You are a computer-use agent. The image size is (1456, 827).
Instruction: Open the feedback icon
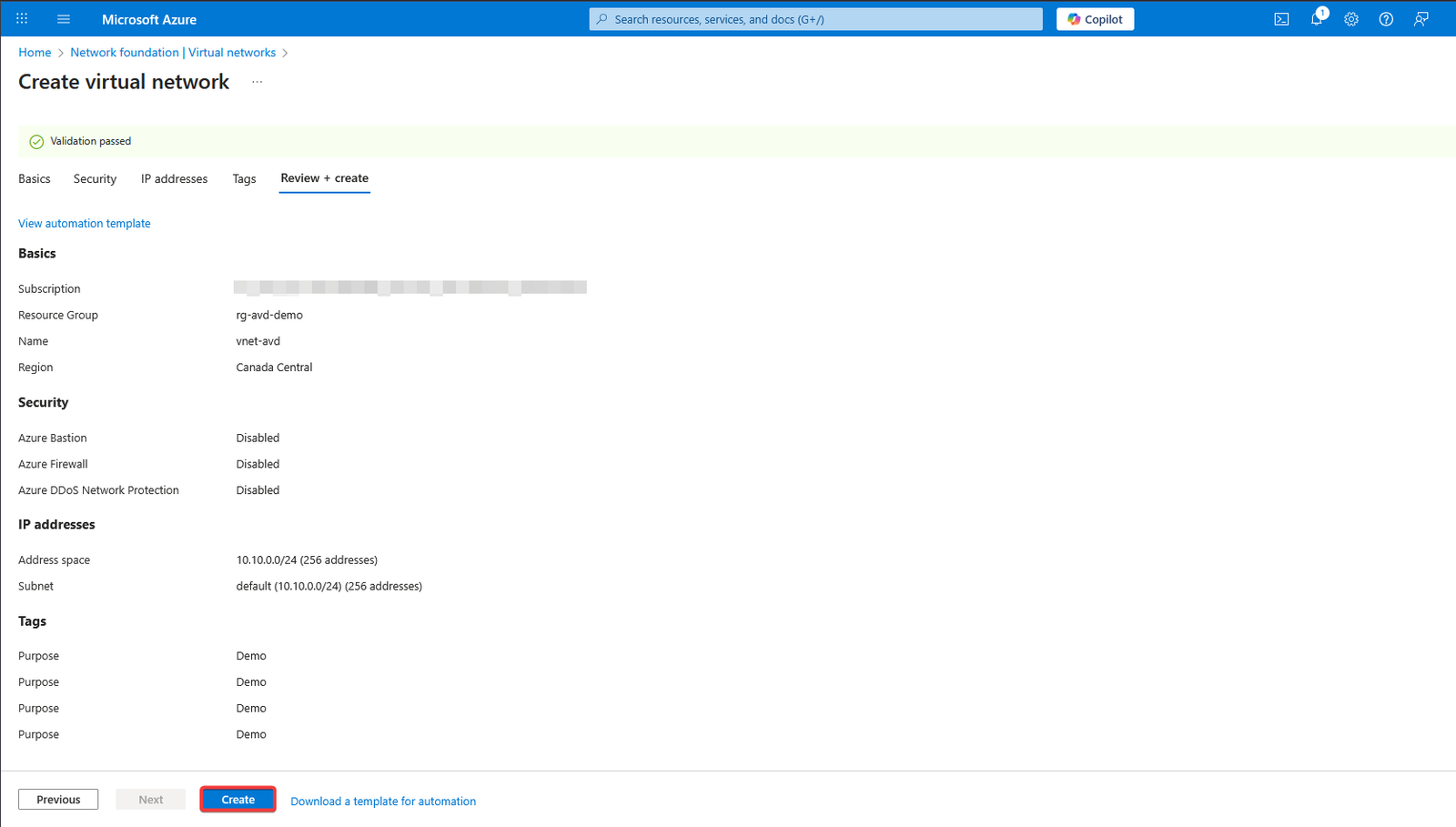pyautogui.click(x=1421, y=19)
